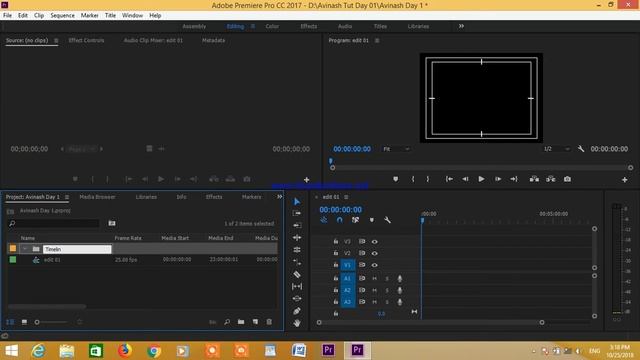Toggle V2 track output eye
640x360 pixels.
[374, 253]
